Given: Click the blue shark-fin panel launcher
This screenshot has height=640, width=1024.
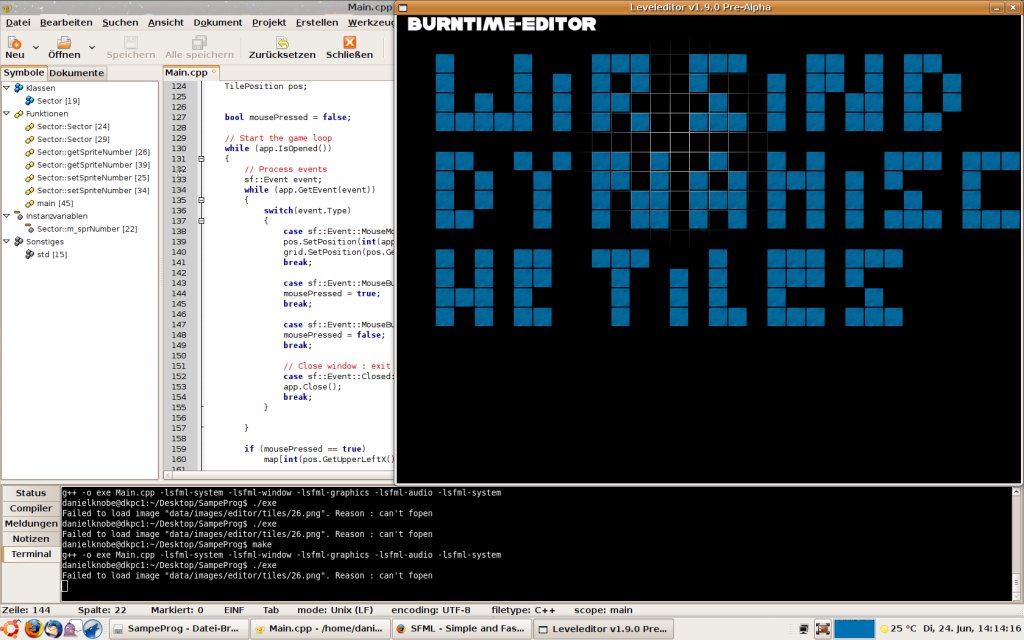Looking at the screenshot, I should coord(92,628).
